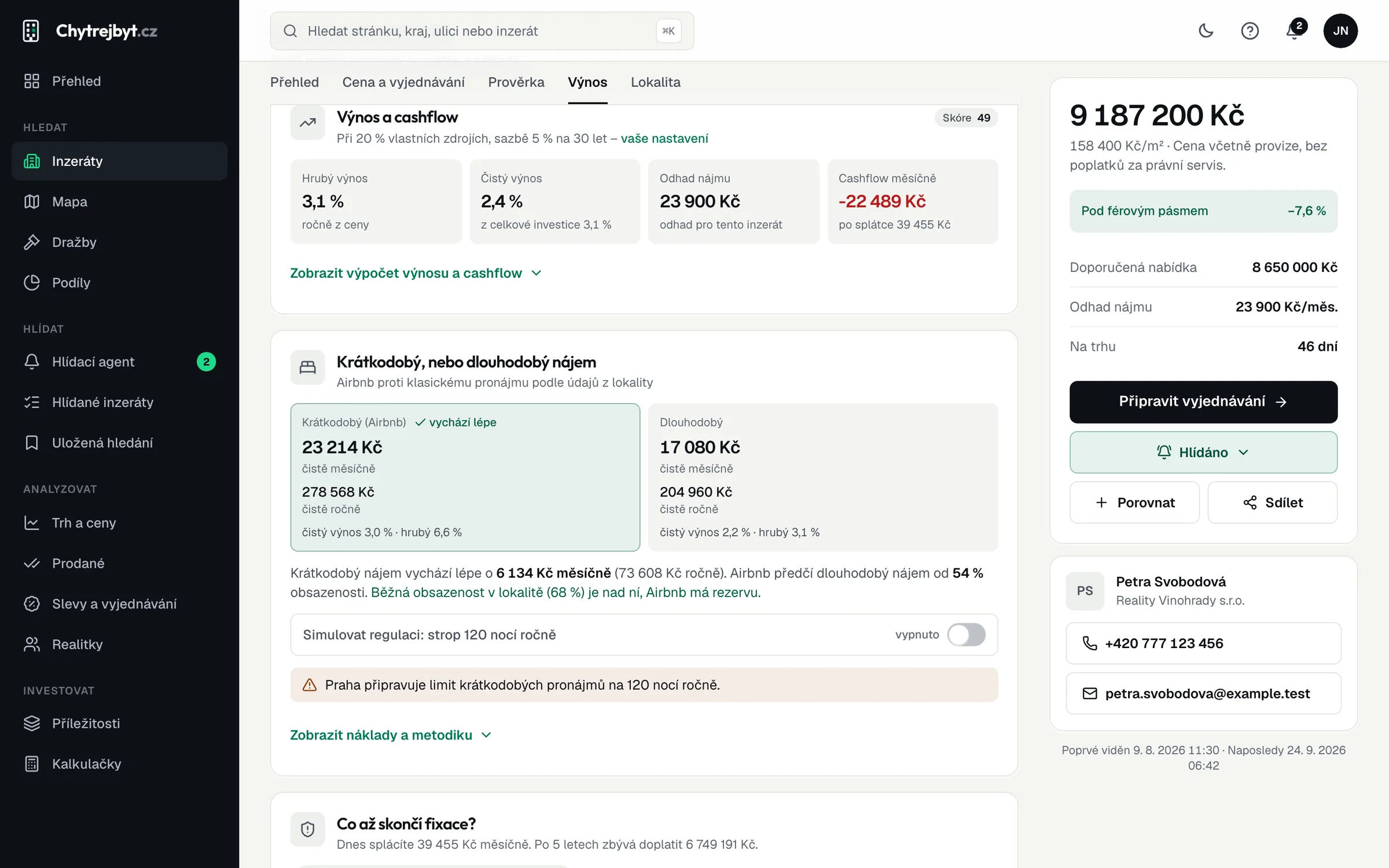Open the Hlídáno dropdown button

pyautogui.click(x=1203, y=452)
